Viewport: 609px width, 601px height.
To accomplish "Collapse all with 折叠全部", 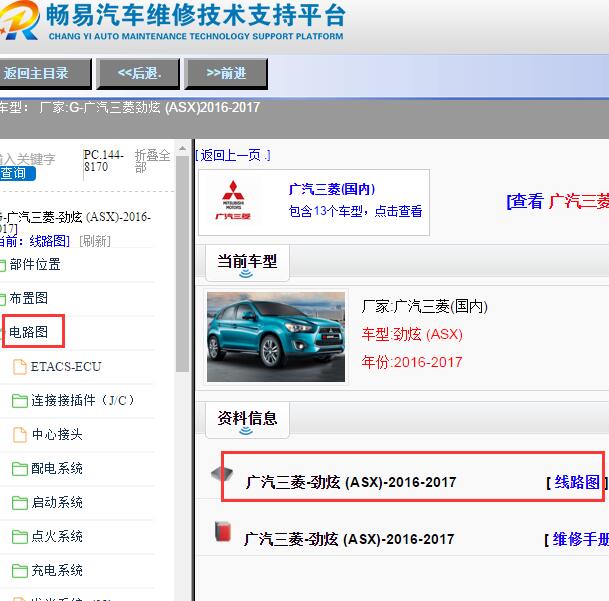I will point(152,160).
